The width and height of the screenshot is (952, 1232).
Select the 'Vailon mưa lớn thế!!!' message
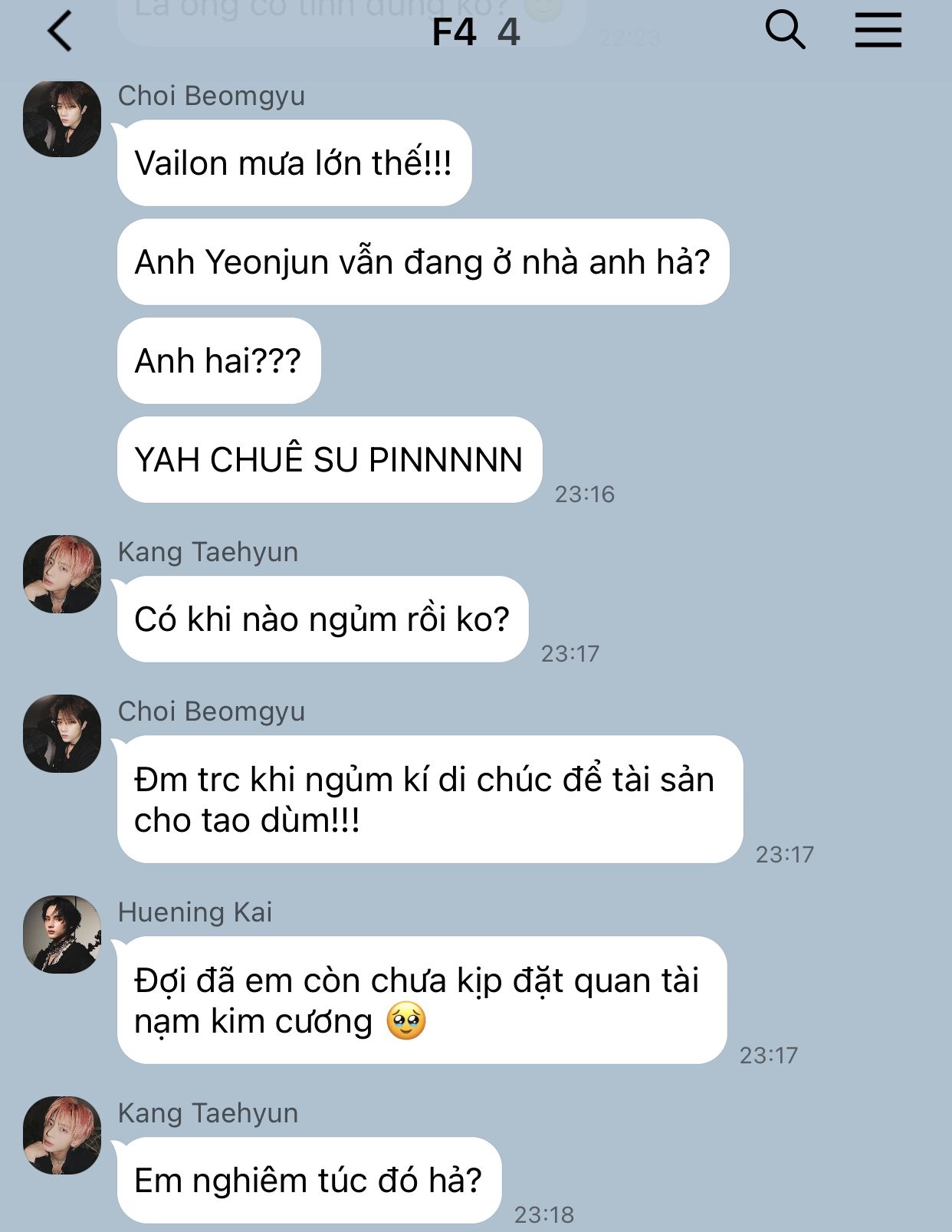[x=294, y=163]
